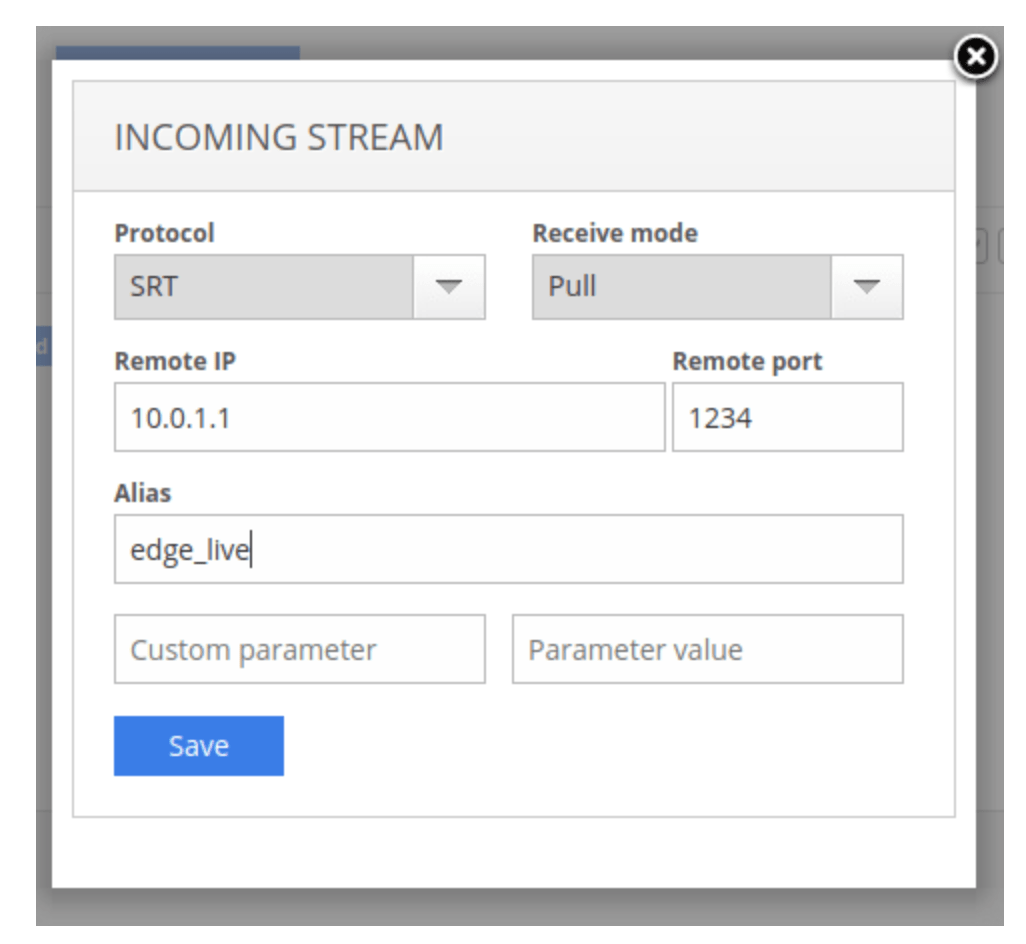Focus the Custom parameter input
This screenshot has height=944, width=1026.
(299, 650)
